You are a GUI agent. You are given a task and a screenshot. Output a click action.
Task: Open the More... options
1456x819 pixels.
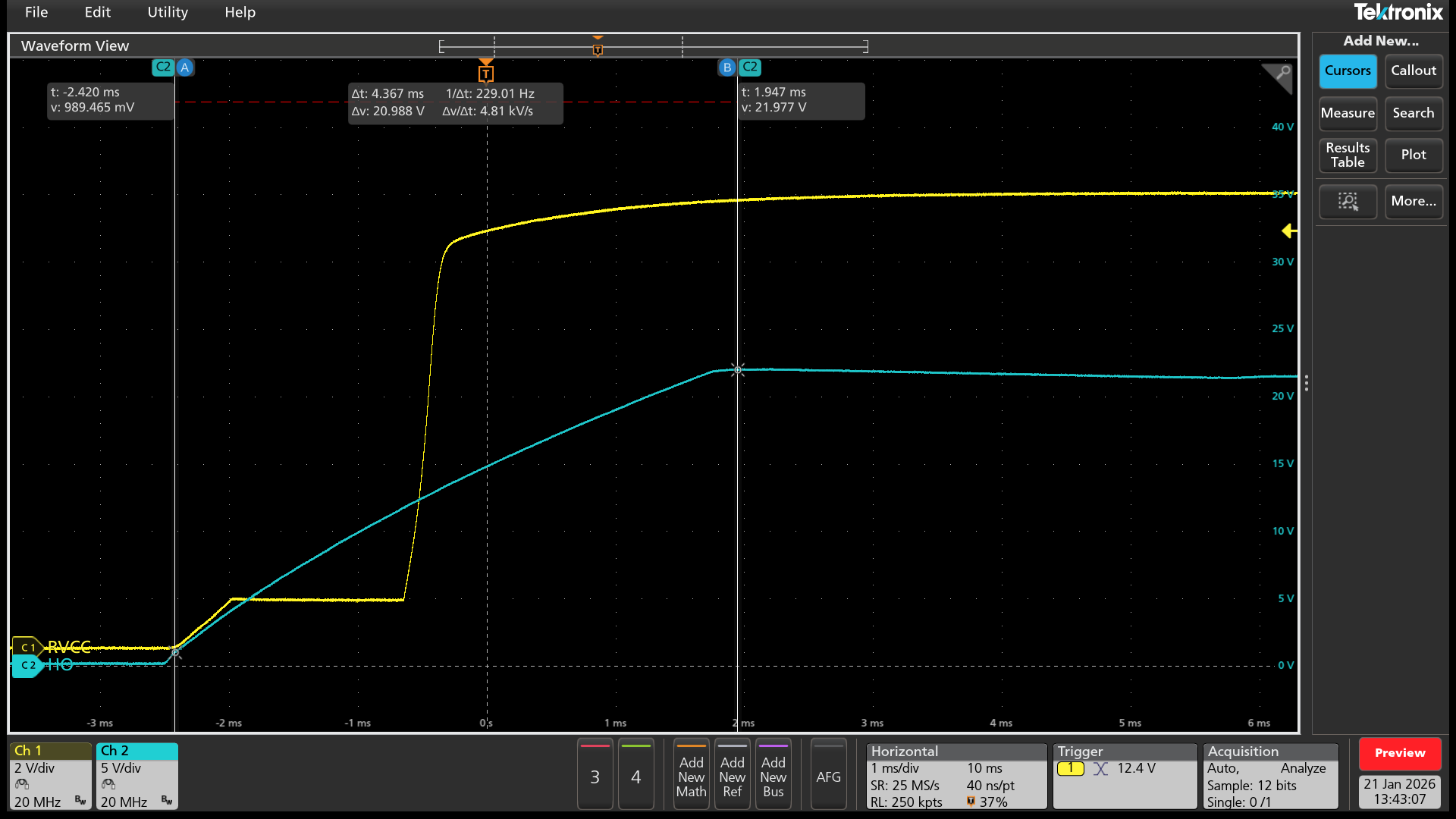coord(1414,201)
